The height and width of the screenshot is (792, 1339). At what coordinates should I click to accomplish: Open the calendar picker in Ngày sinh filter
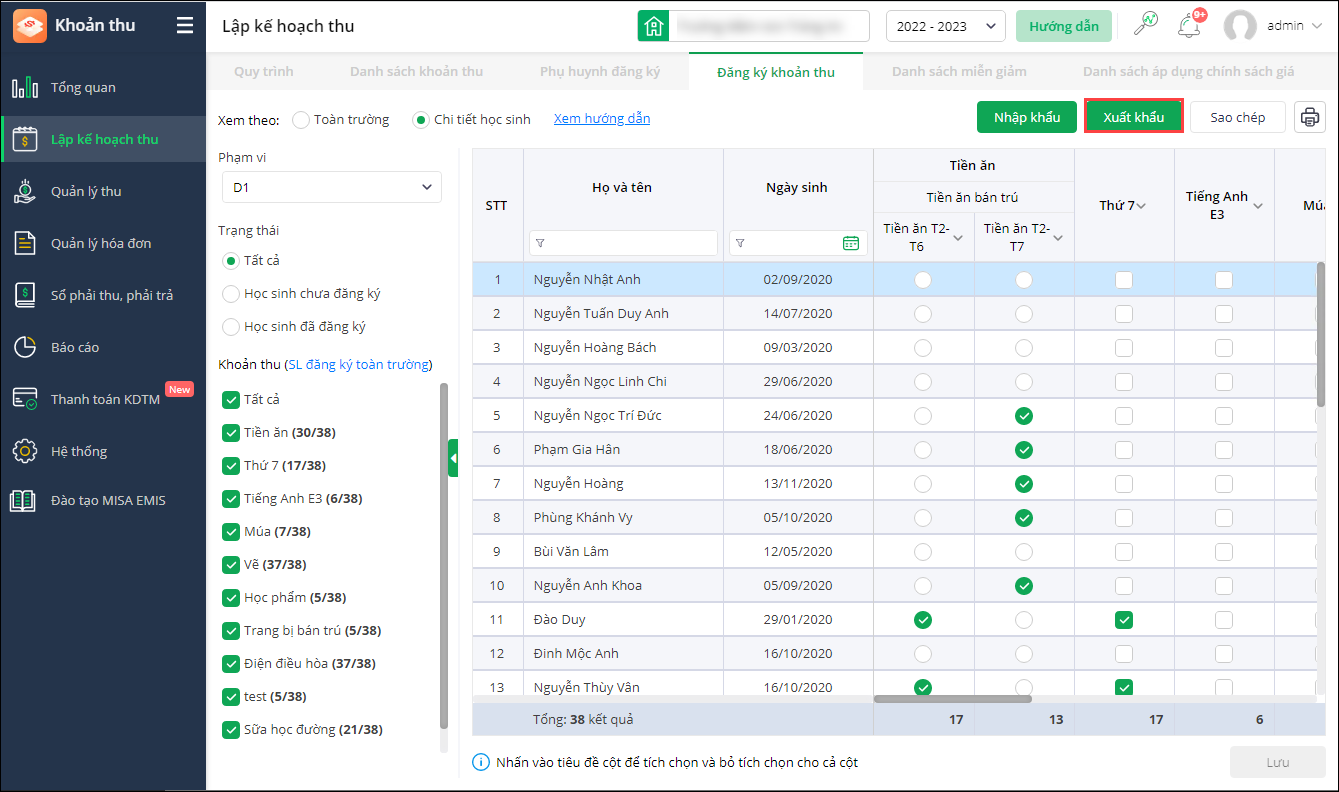851,243
